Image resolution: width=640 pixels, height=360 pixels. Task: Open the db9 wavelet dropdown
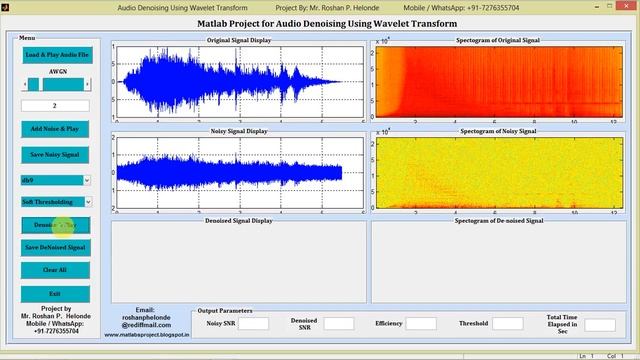[56, 180]
